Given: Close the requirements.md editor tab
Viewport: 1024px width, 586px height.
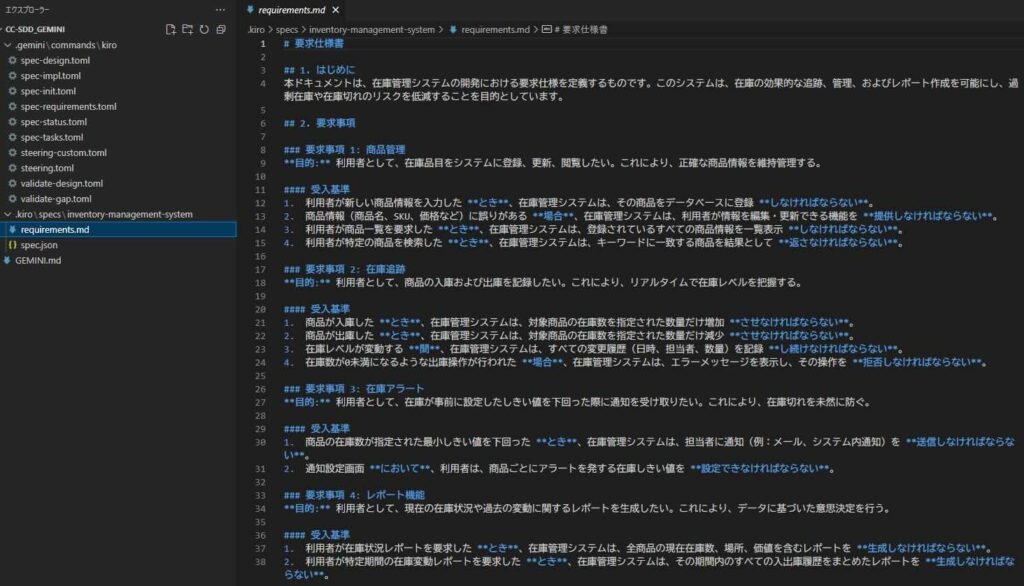Looking at the screenshot, I should pyautogui.click(x=336, y=10).
